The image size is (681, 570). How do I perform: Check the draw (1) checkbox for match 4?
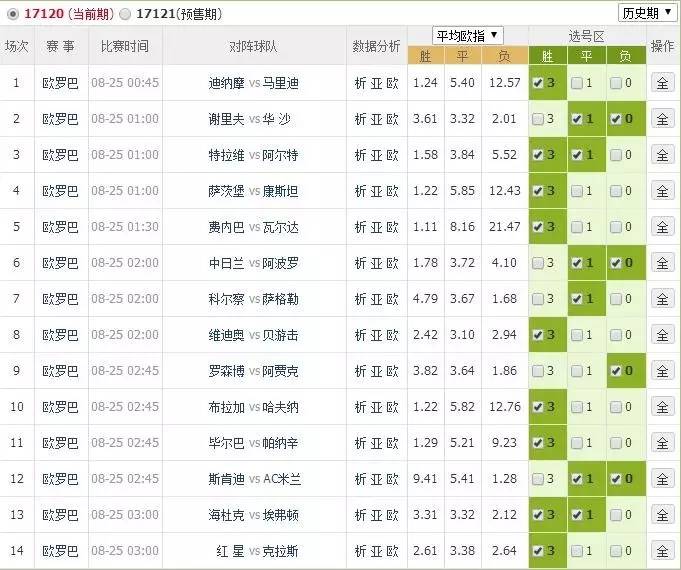click(x=577, y=191)
